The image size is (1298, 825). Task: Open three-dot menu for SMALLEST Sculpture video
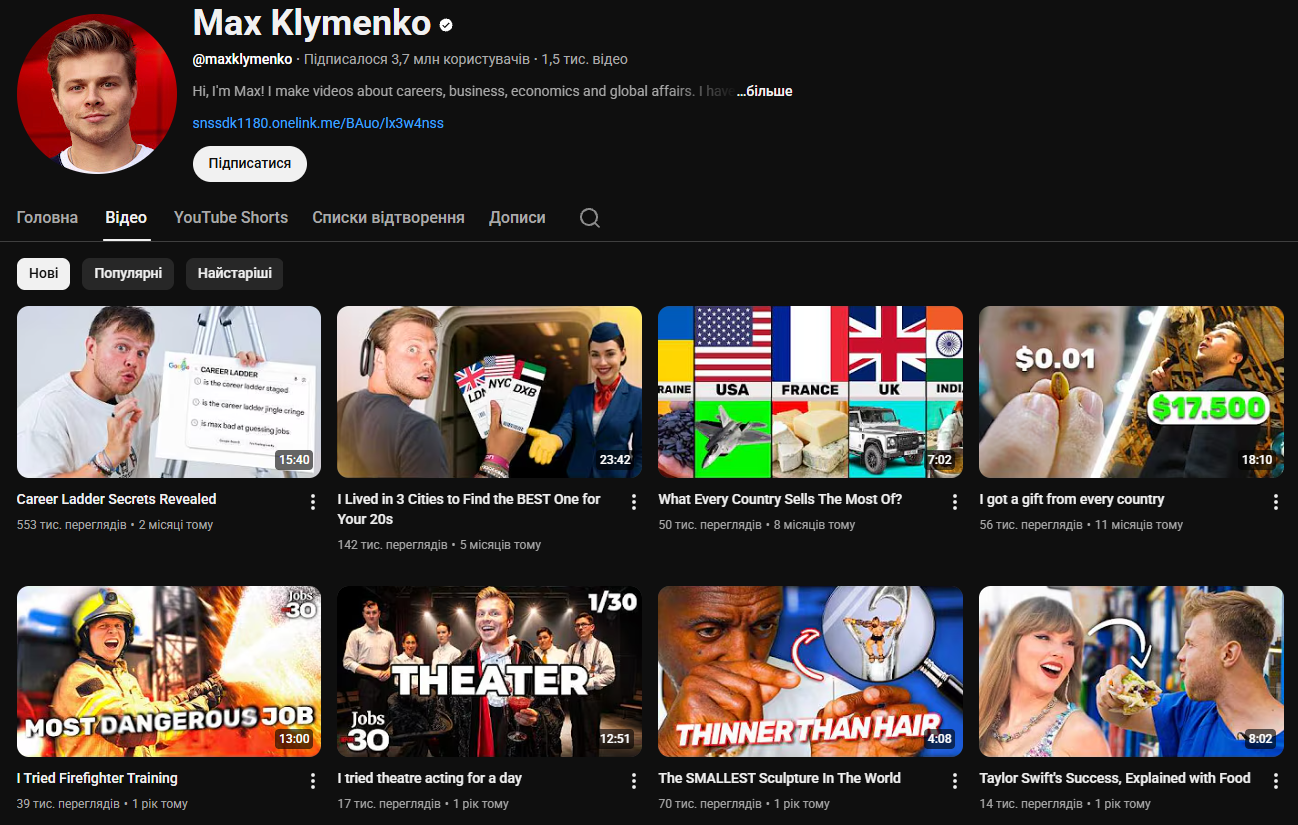(955, 781)
